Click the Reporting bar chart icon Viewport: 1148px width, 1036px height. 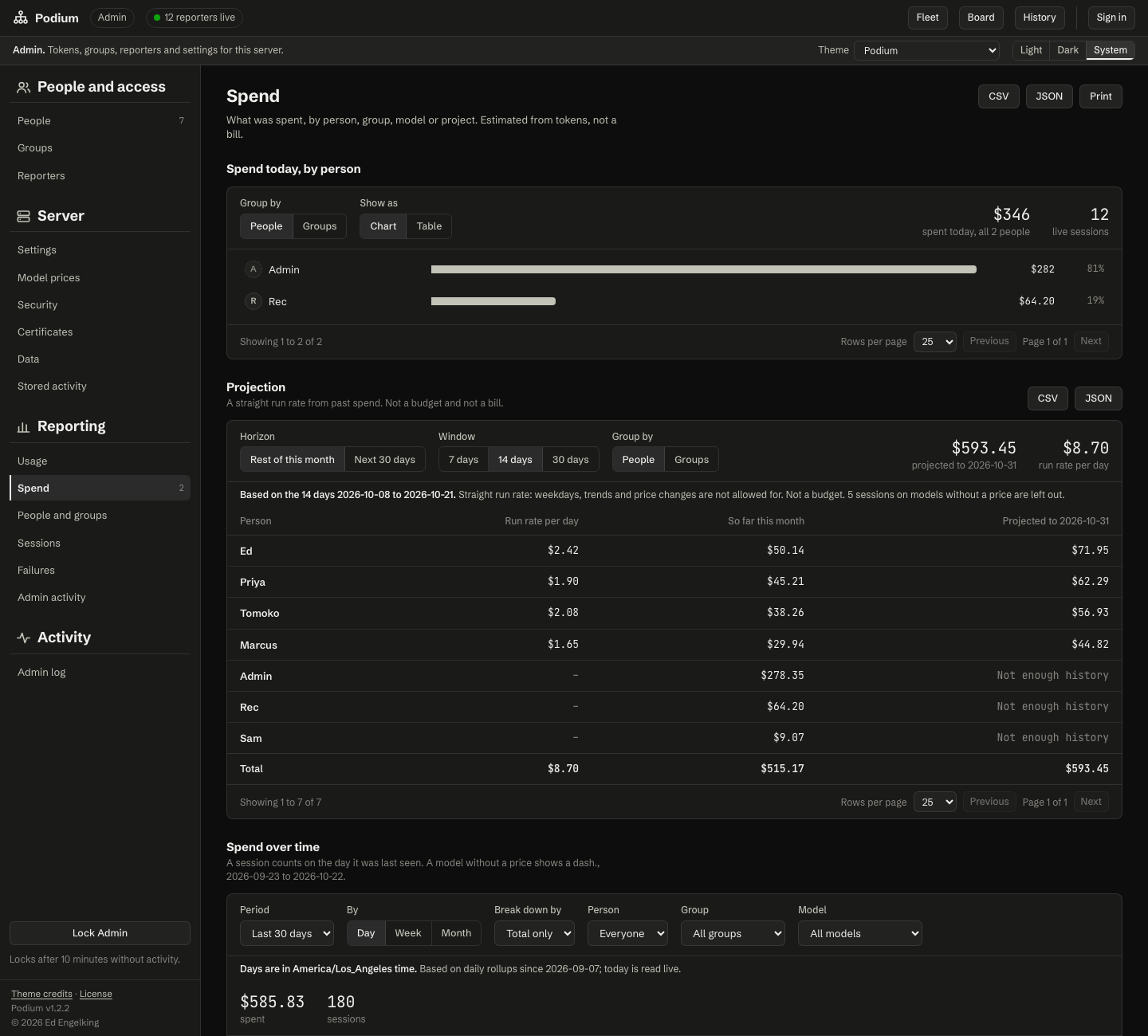pyautogui.click(x=23, y=427)
